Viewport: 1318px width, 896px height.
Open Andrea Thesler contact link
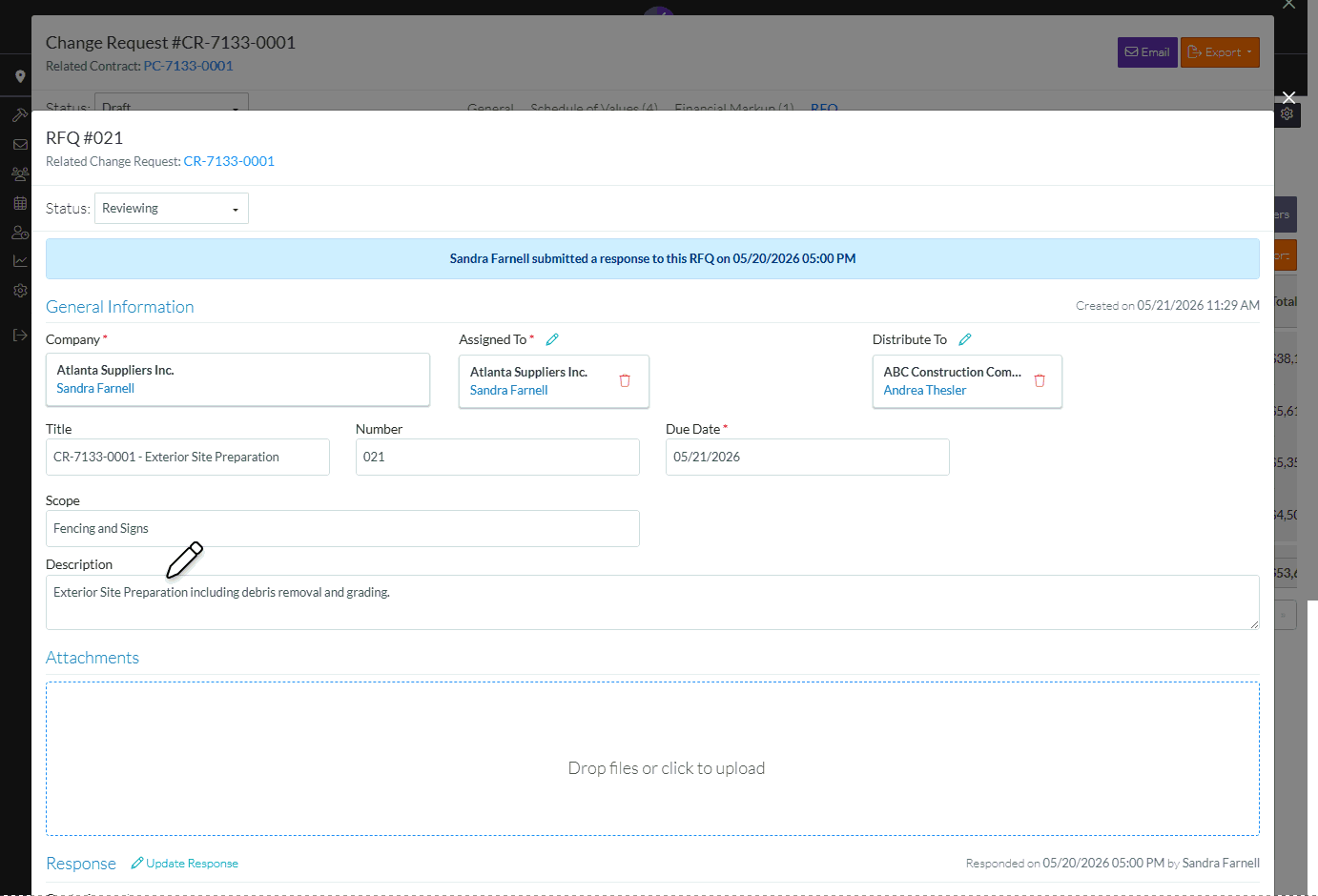(925, 390)
